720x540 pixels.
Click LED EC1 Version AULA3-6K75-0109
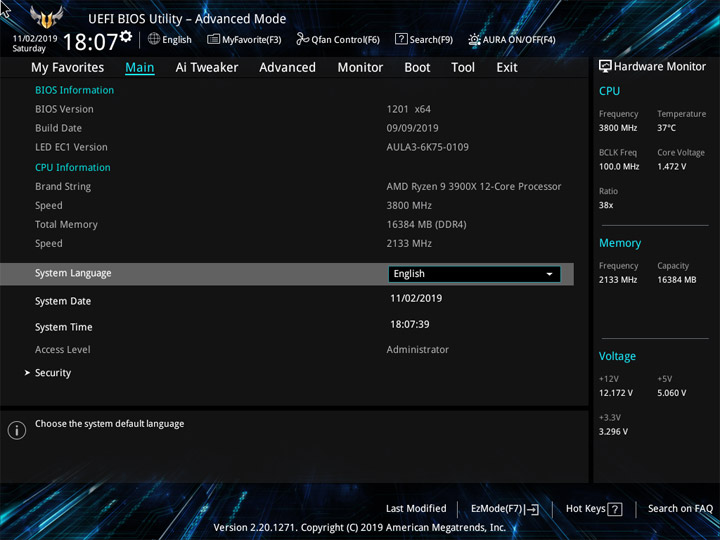(428, 147)
